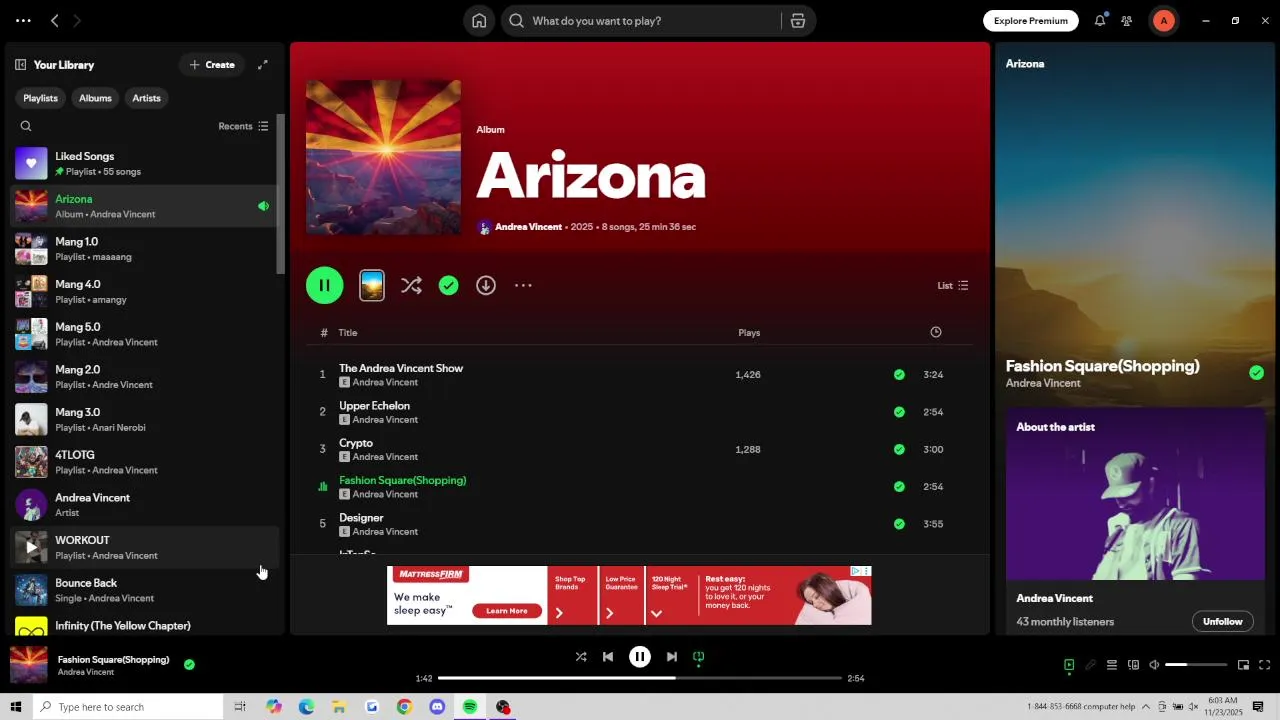Sort tracks by duration clock icon
Screen dimensions: 1280x720
936,332
